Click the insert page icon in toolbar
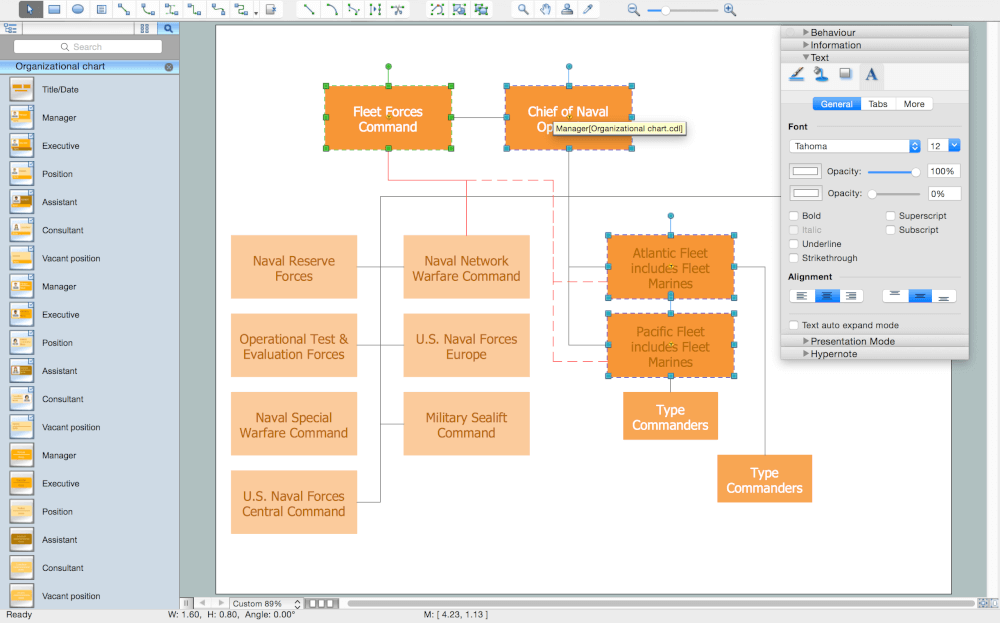 point(271,9)
